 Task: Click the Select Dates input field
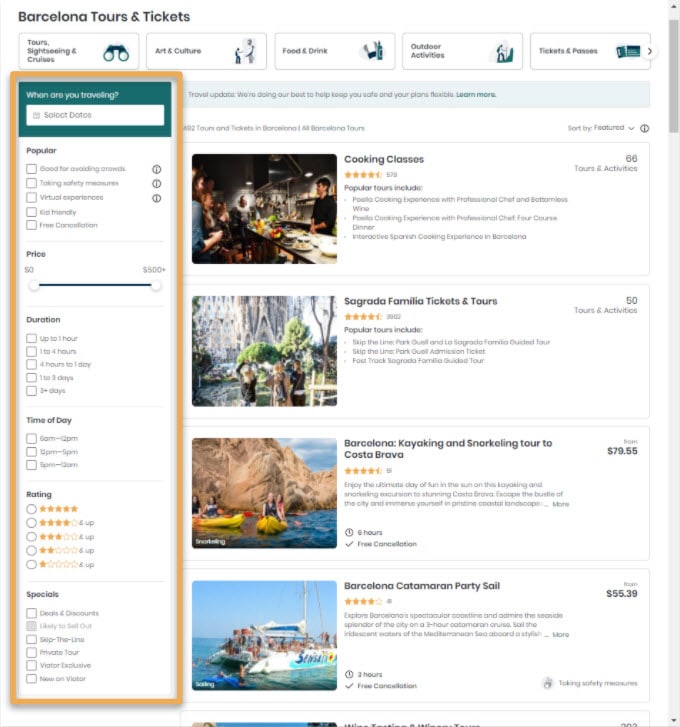(x=95, y=115)
